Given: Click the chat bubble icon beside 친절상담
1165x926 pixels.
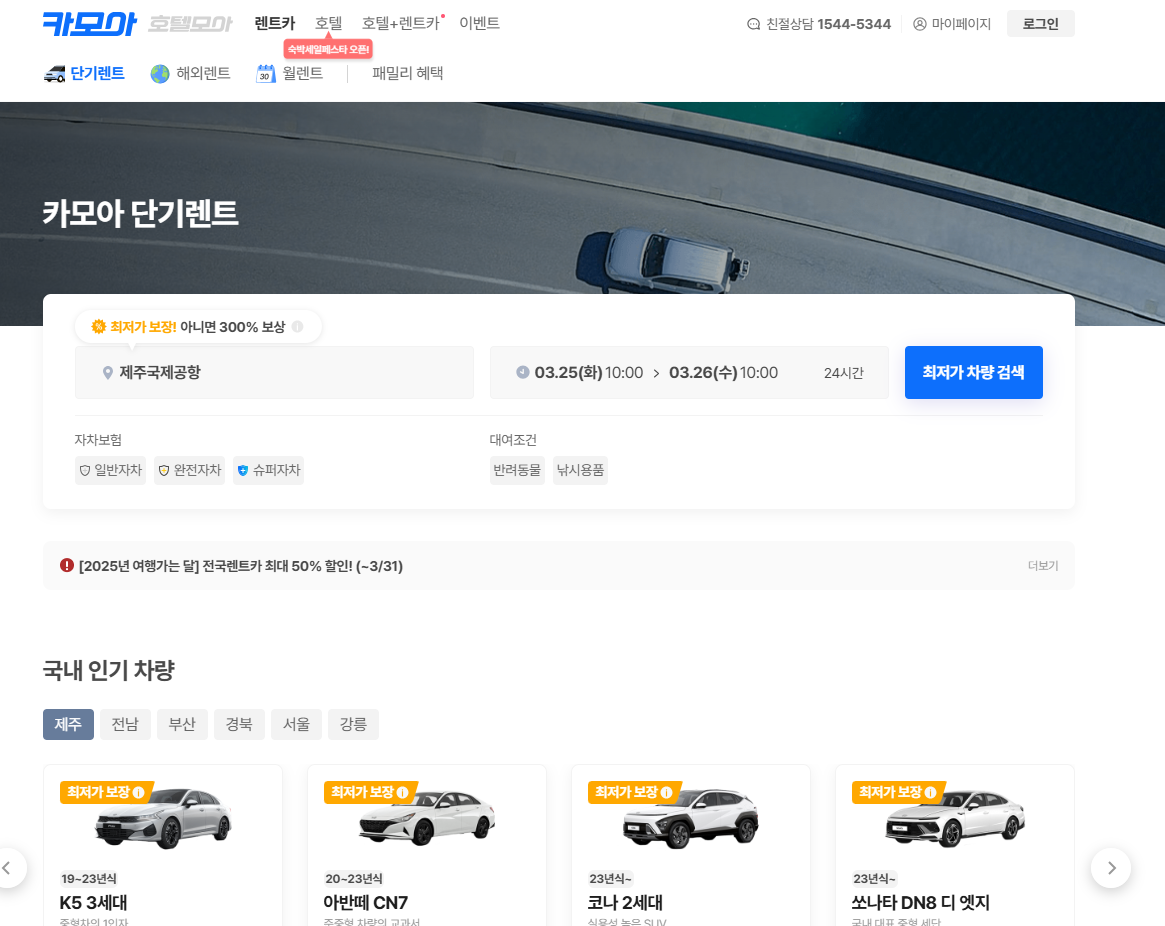Looking at the screenshot, I should pos(753,23).
